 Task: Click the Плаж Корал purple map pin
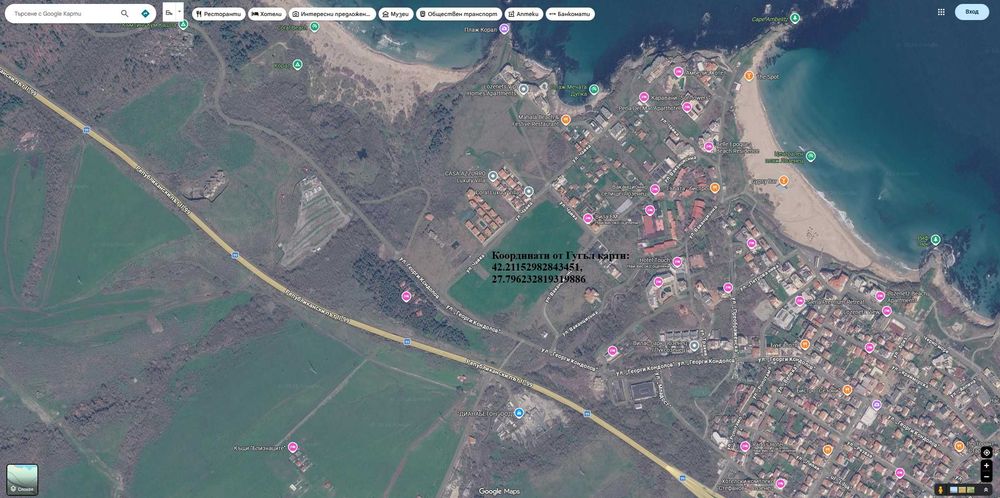[x=504, y=28]
